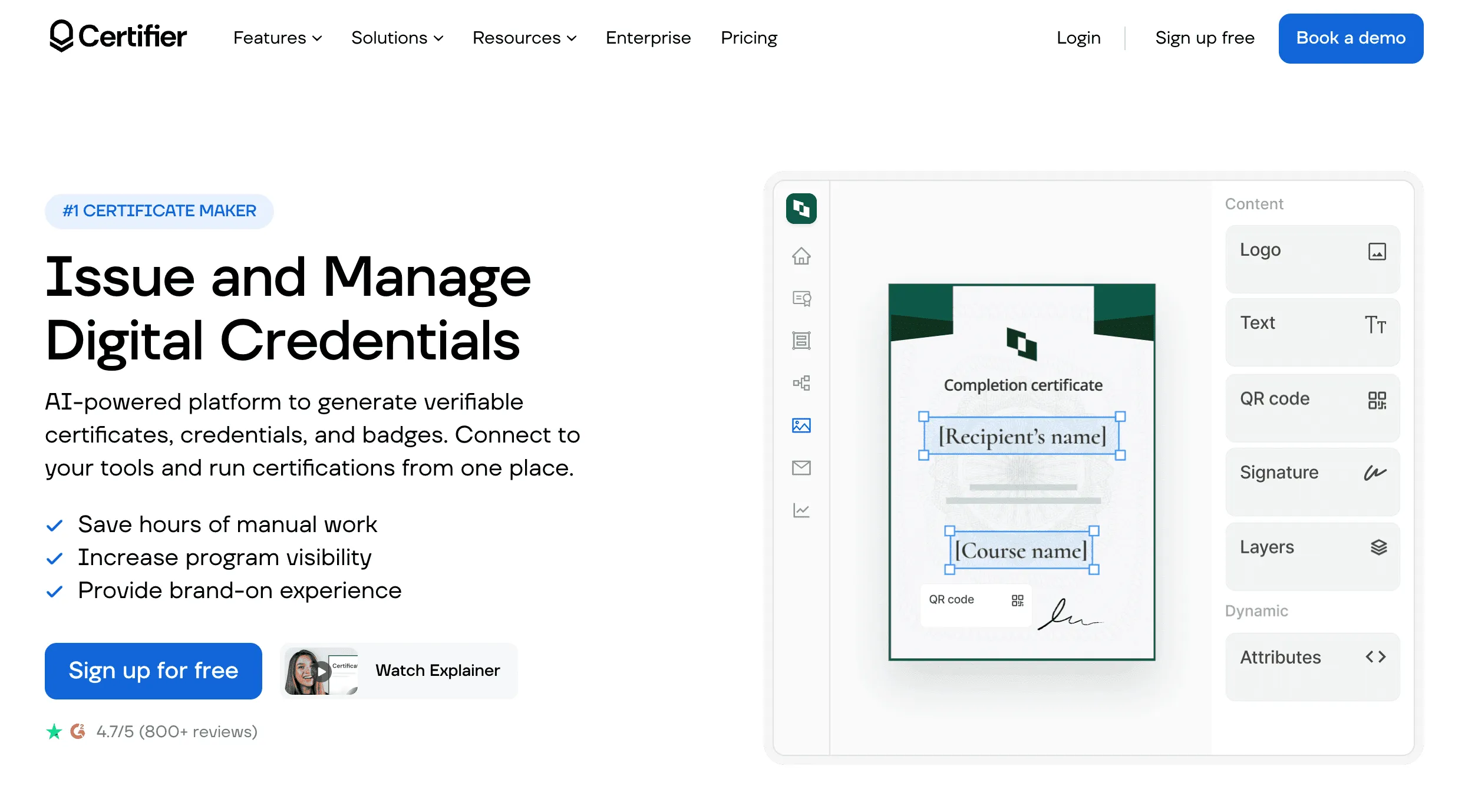Click the Login link
1478x812 pixels.
[x=1078, y=38]
